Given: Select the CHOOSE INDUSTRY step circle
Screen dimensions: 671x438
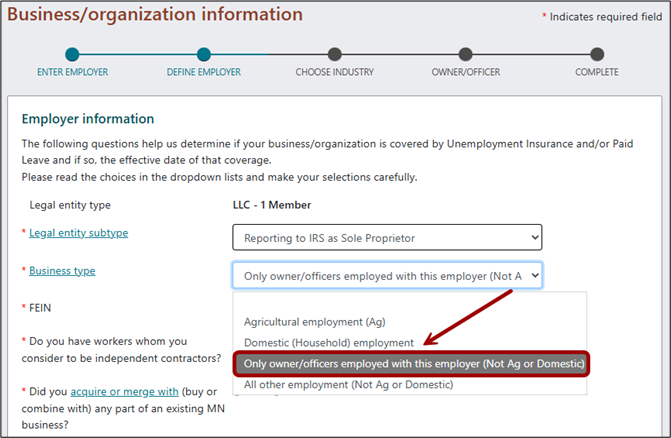Looking at the screenshot, I should [x=334, y=54].
